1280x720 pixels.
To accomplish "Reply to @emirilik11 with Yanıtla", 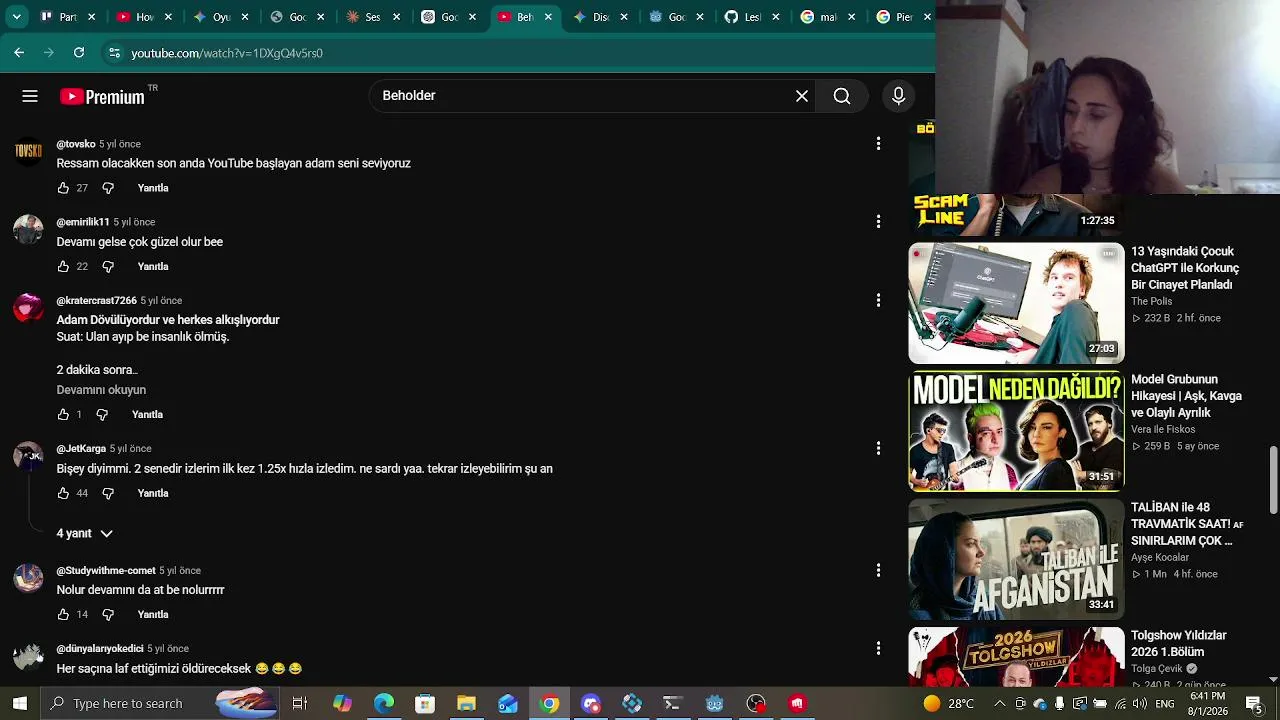I will [153, 267].
